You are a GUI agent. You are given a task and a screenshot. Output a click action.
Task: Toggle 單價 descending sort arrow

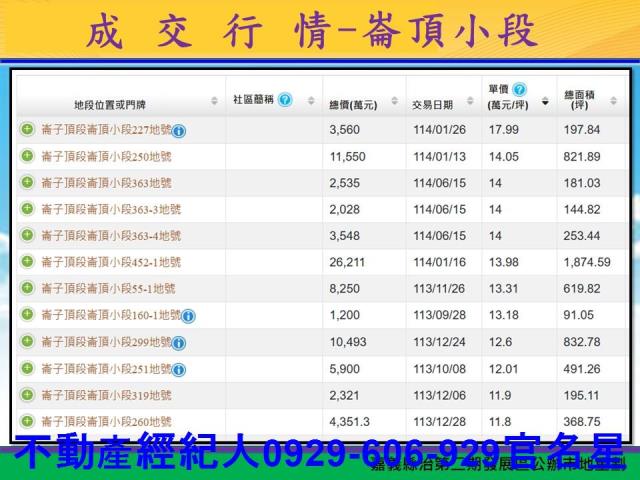coord(545,102)
